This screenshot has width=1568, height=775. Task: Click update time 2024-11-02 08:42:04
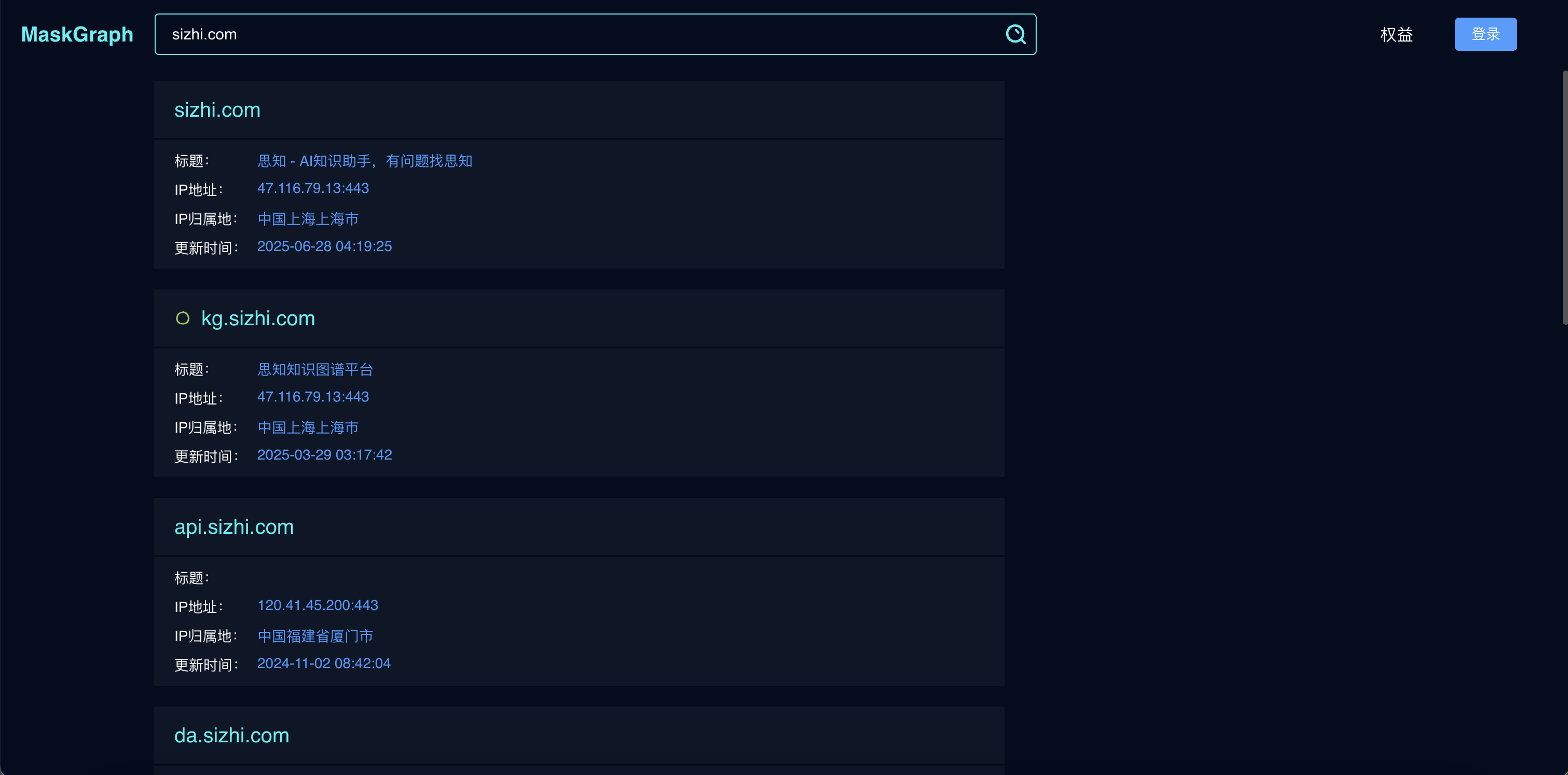coord(324,663)
